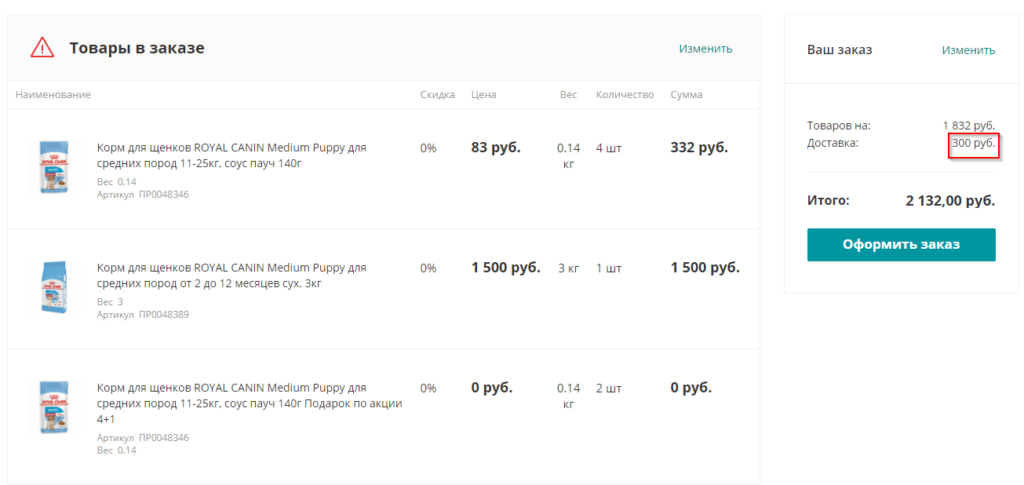
Task: Click 'Изменить' link in Товары в заказе header
Action: 705,49
